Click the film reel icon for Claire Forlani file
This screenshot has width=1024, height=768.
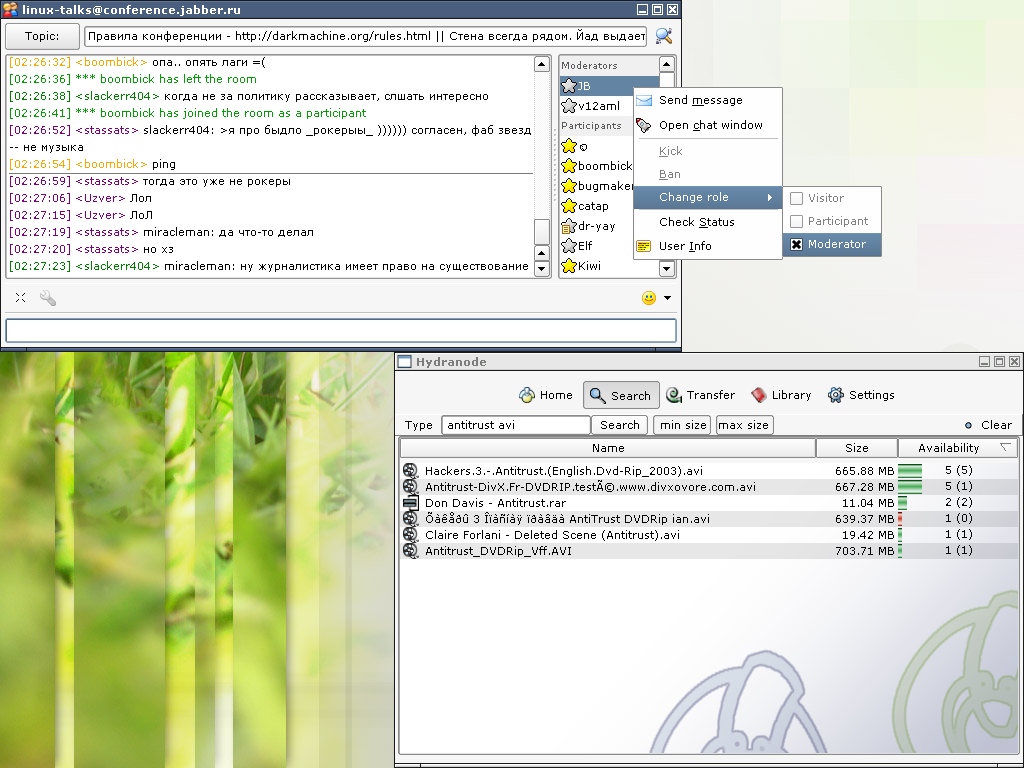pyautogui.click(x=410, y=534)
